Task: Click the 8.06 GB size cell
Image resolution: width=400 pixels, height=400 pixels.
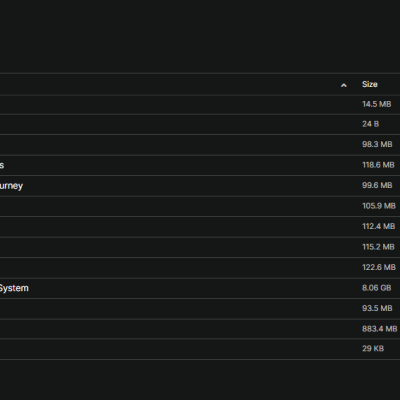Action: 377,288
